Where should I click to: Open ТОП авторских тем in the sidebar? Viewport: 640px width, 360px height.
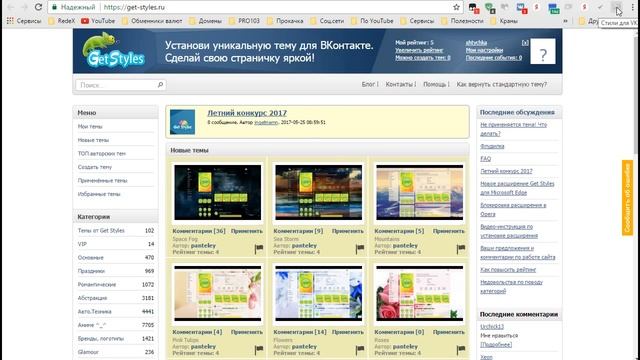pos(102,153)
